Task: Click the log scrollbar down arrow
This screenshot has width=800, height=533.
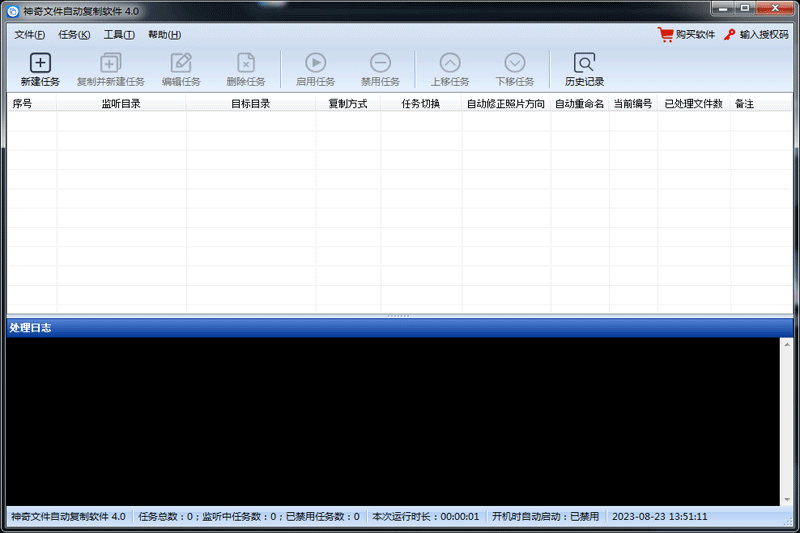Action: pyautogui.click(x=787, y=499)
